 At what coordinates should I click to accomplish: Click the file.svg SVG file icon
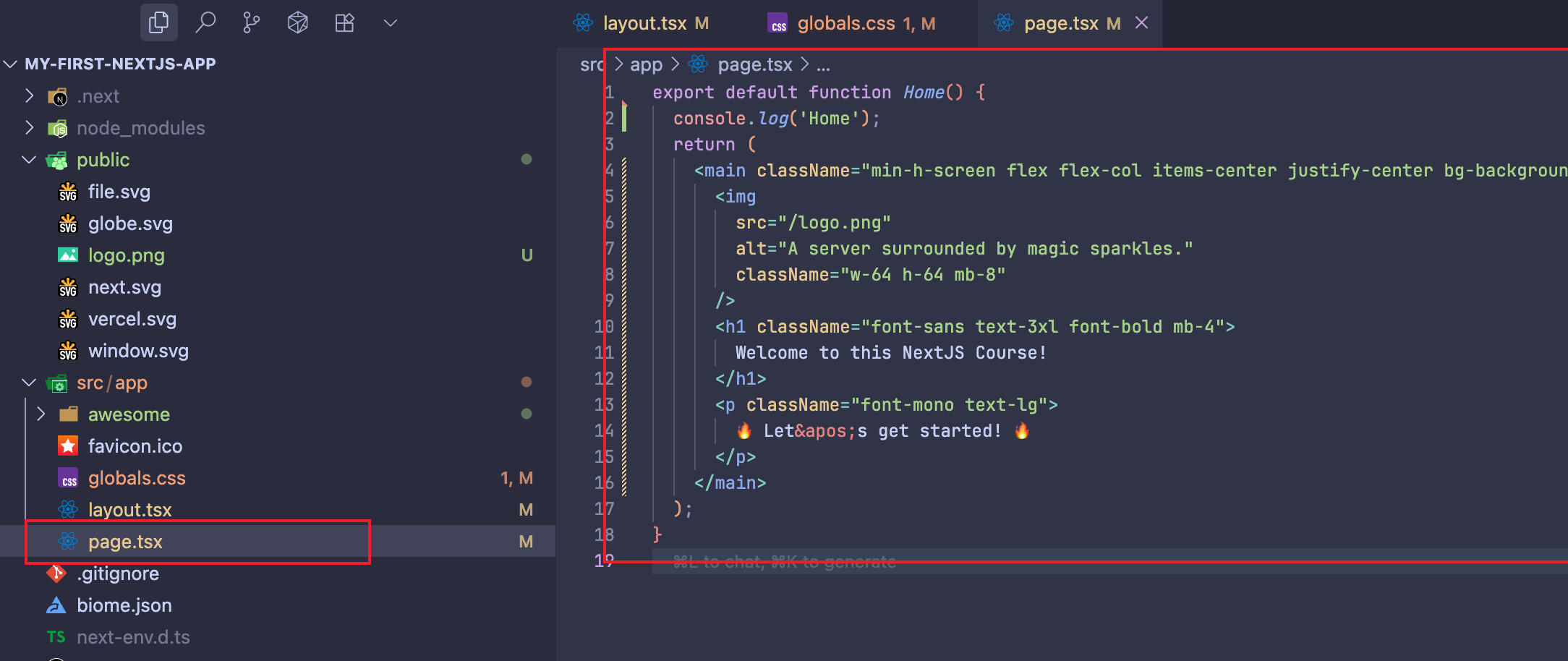point(68,192)
